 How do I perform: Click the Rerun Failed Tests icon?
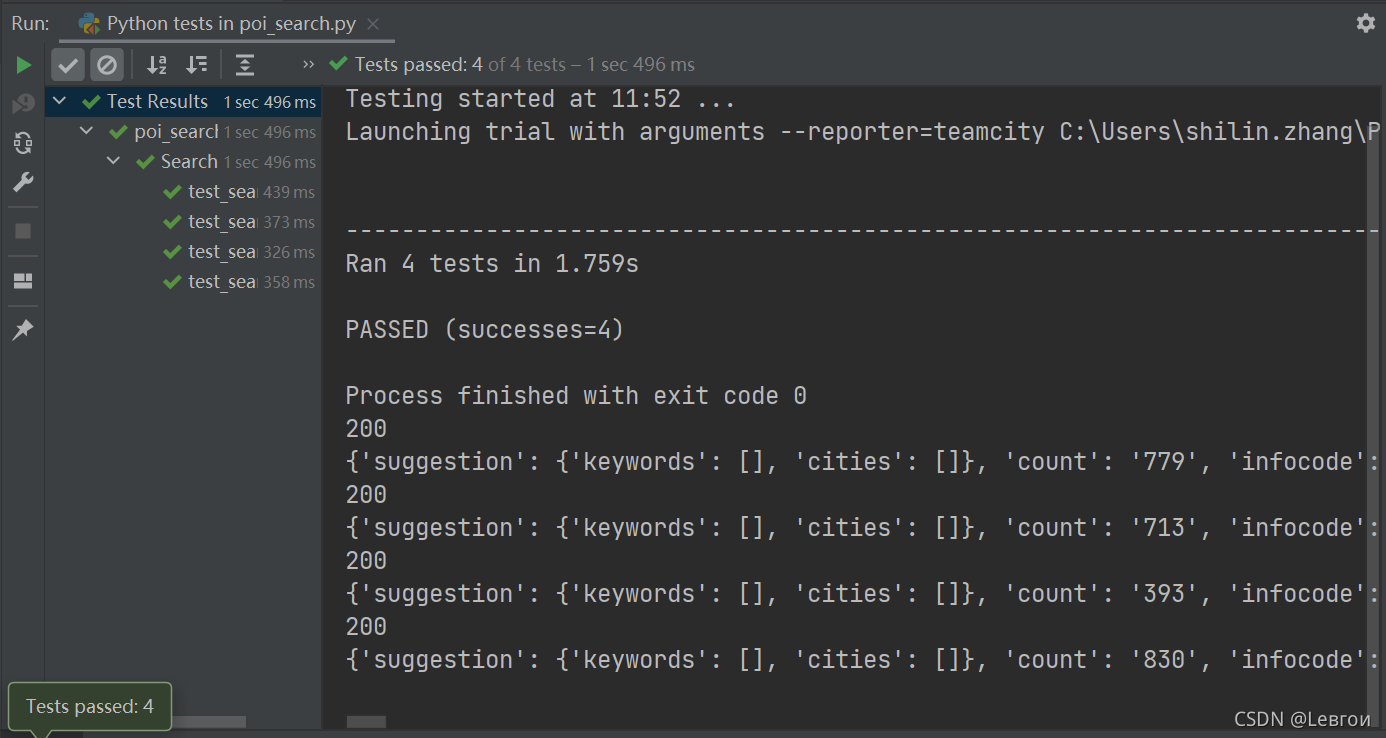click(x=23, y=104)
